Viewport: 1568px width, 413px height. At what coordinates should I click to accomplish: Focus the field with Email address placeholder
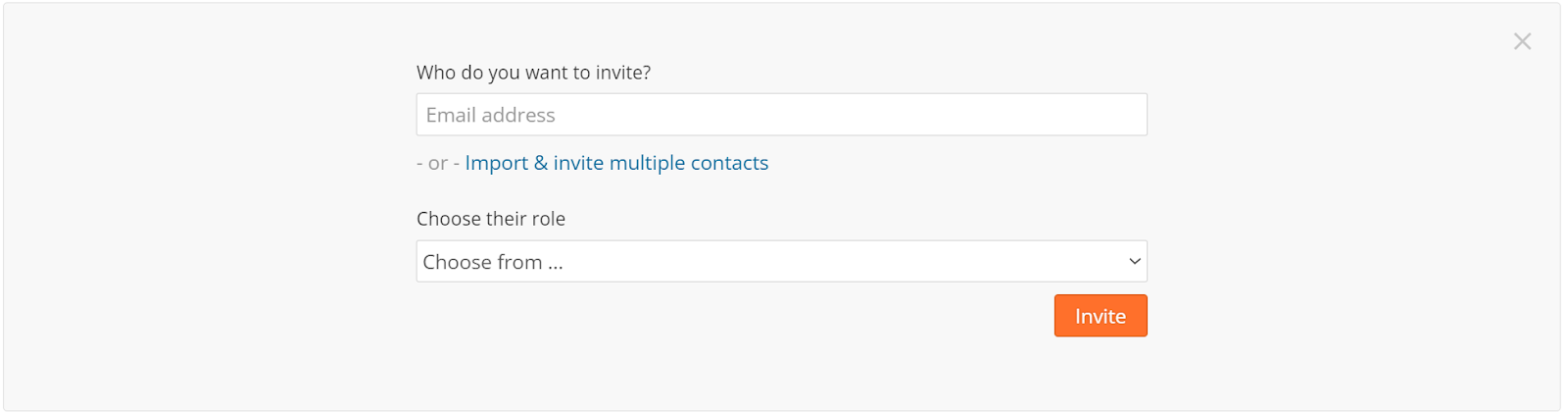pyautogui.click(x=781, y=115)
